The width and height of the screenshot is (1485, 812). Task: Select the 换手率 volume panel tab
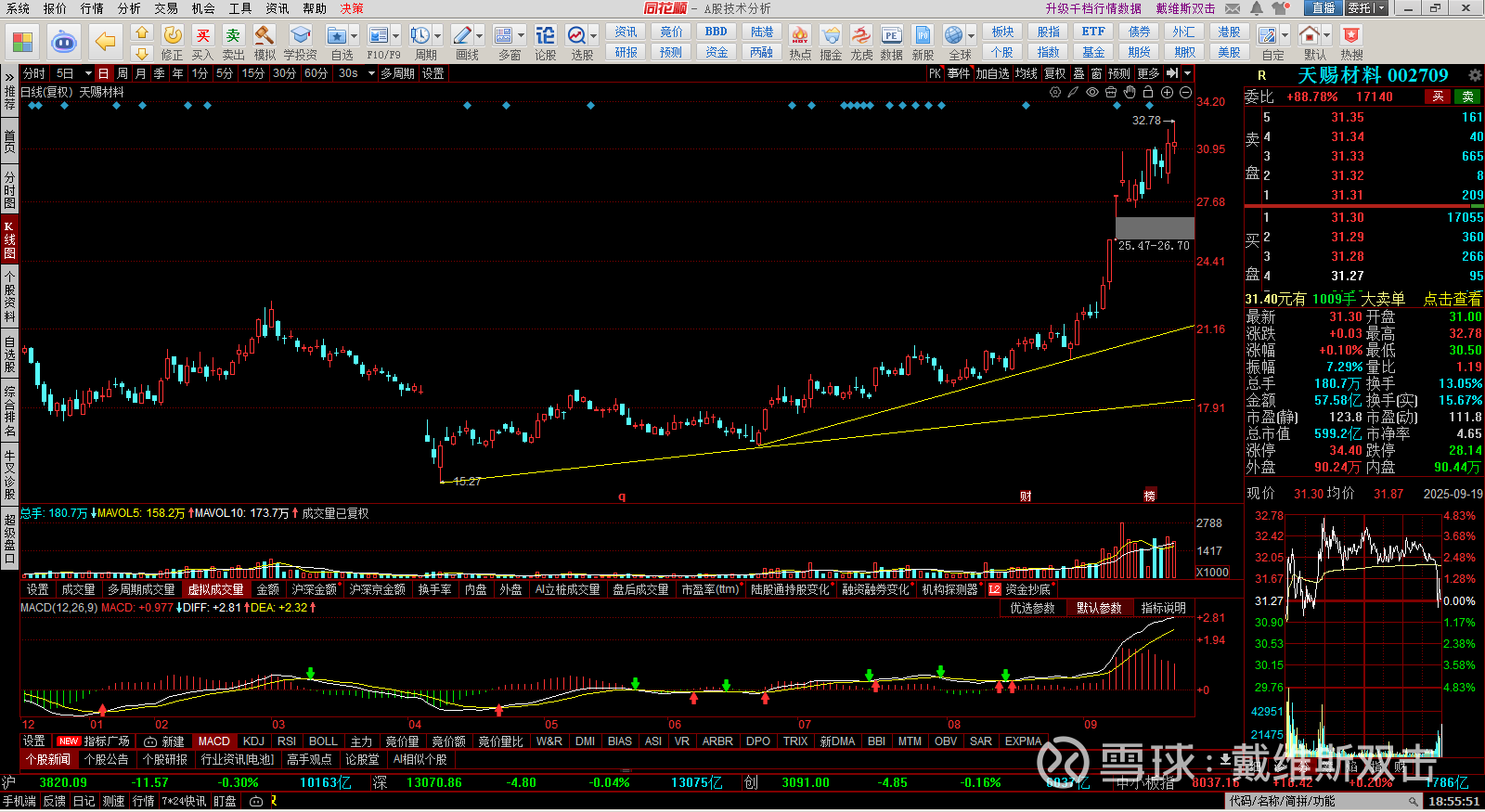435,589
